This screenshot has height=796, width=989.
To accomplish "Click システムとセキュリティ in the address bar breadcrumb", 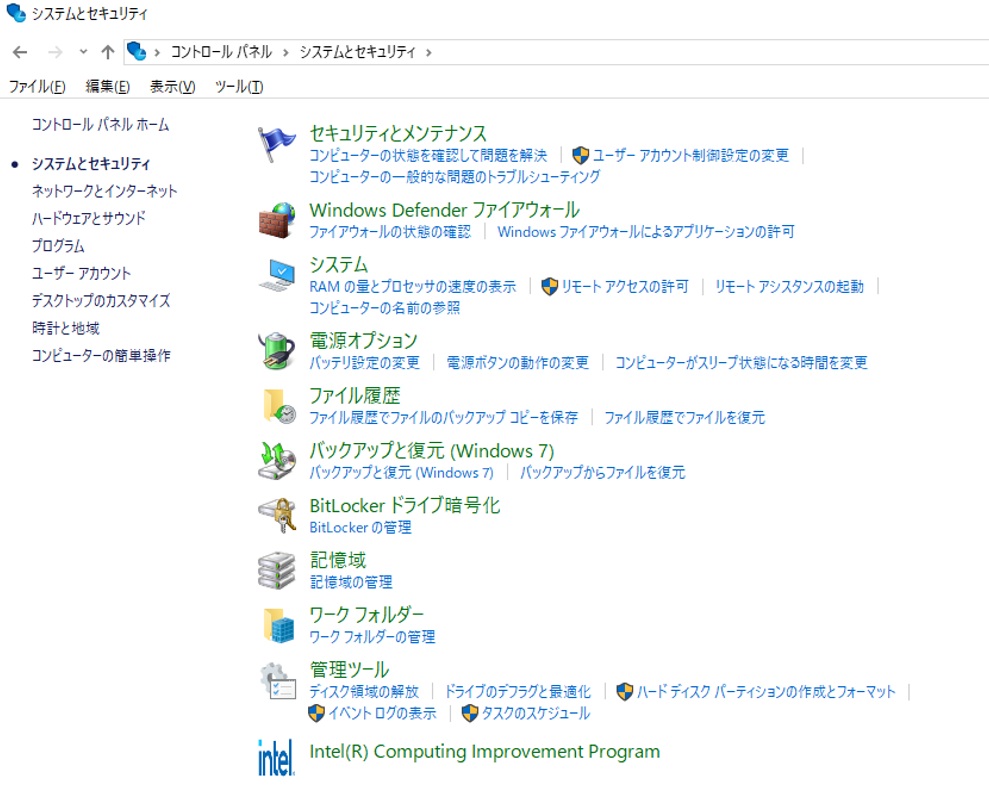I will point(358,52).
